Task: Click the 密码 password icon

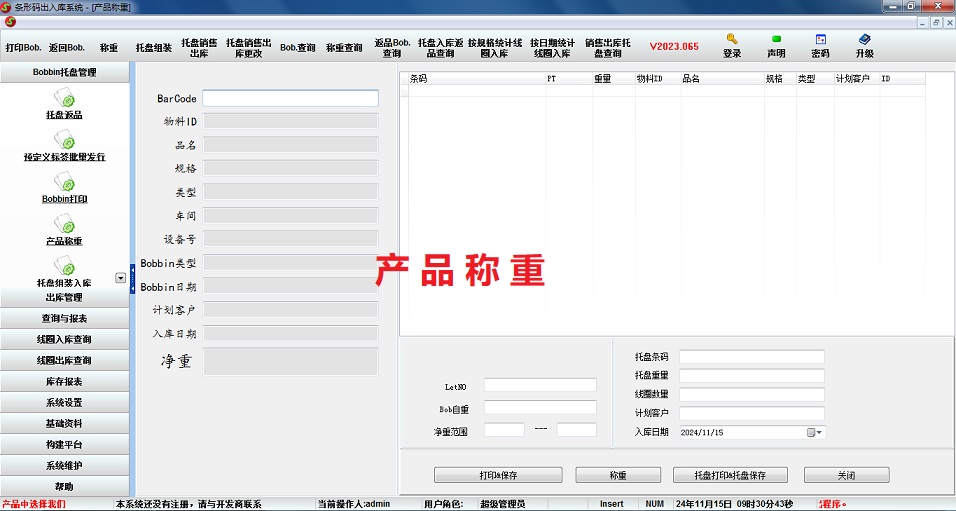Action: point(820,40)
